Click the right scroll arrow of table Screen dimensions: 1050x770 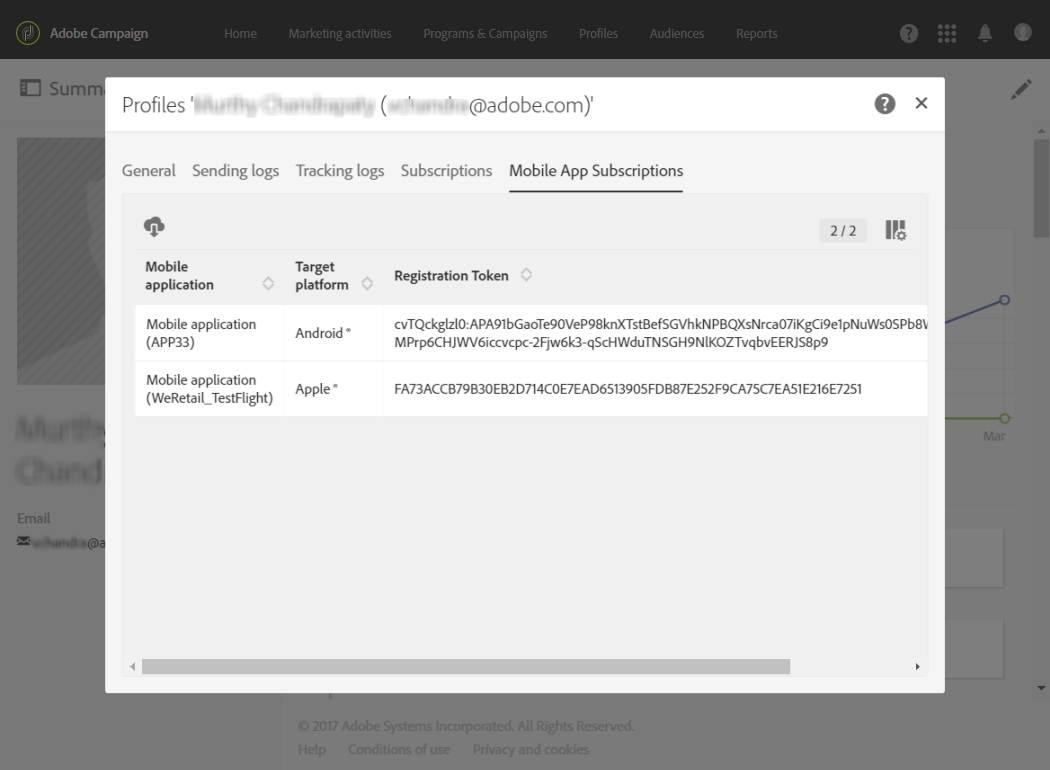tap(917, 666)
